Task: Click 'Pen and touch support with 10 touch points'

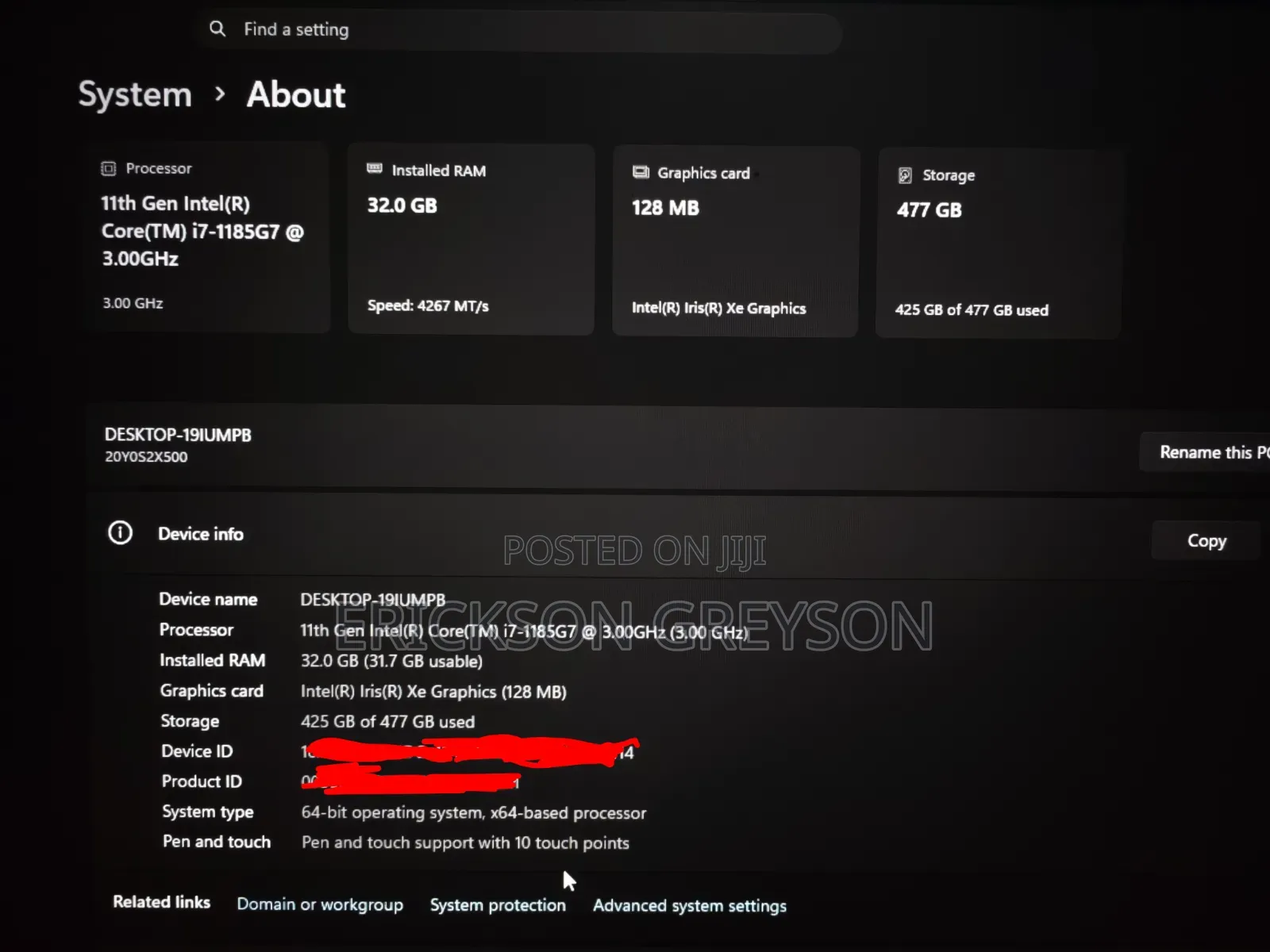Action: pyautogui.click(x=465, y=843)
